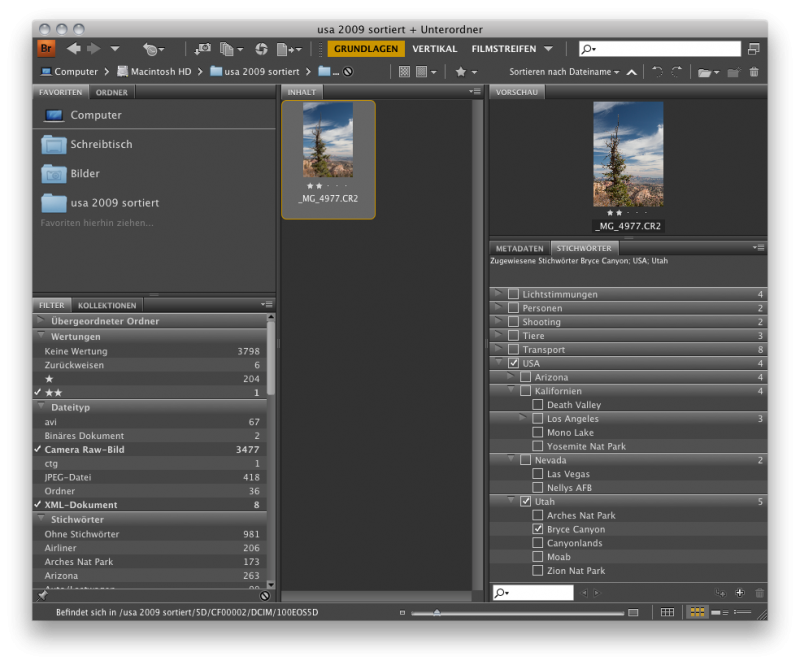This screenshot has width=800, height=665.
Task: Click the star rating filter icon
Action: (461, 72)
